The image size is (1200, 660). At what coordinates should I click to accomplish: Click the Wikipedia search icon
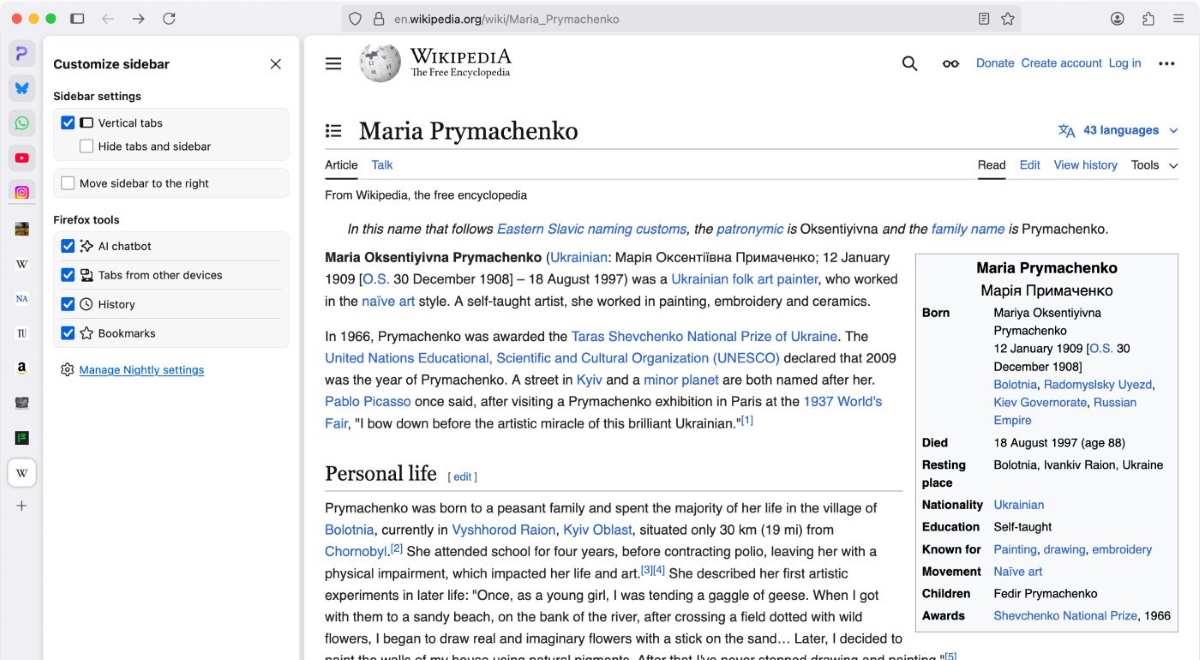pos(909,62)
